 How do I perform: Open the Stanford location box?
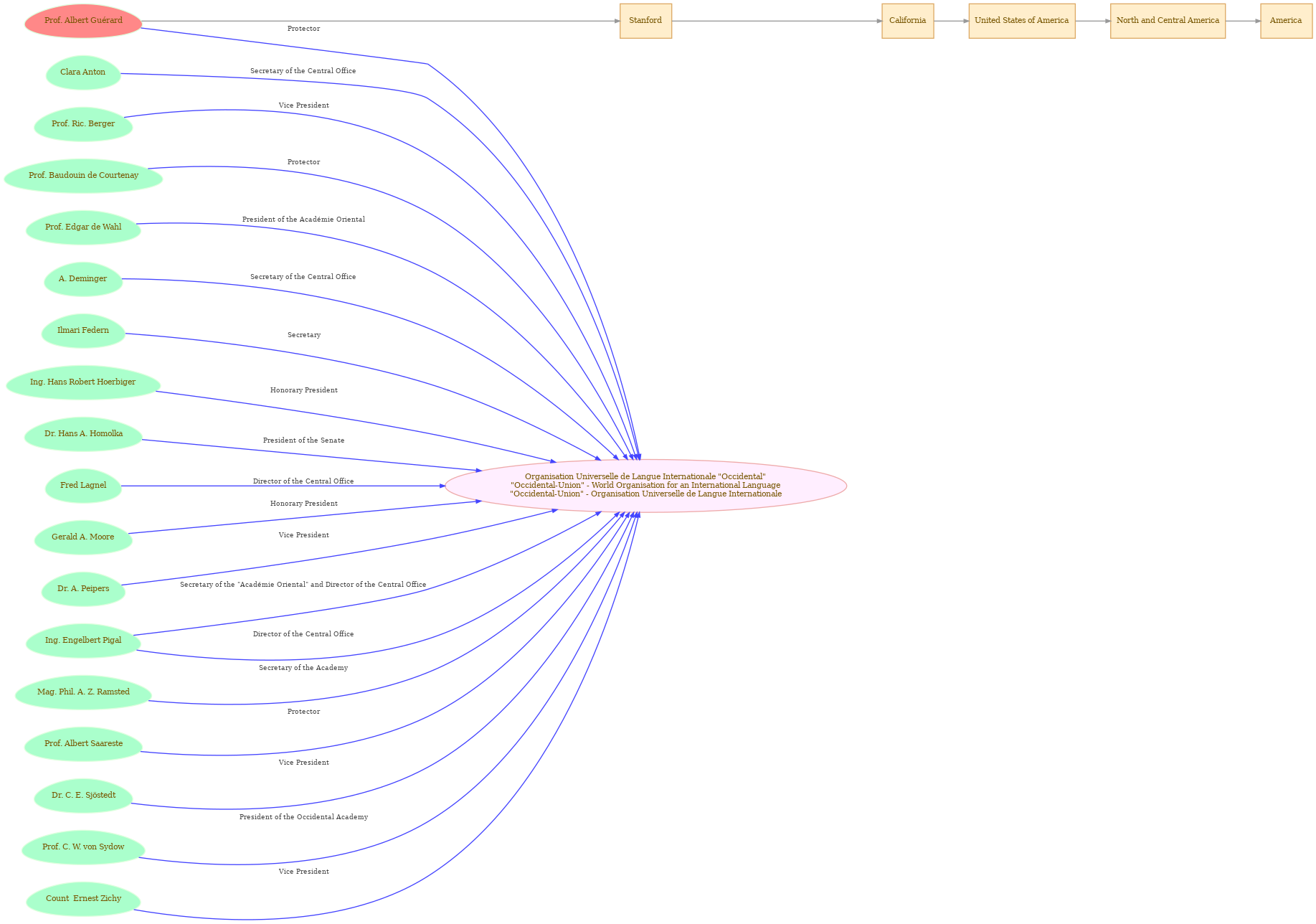645,21
